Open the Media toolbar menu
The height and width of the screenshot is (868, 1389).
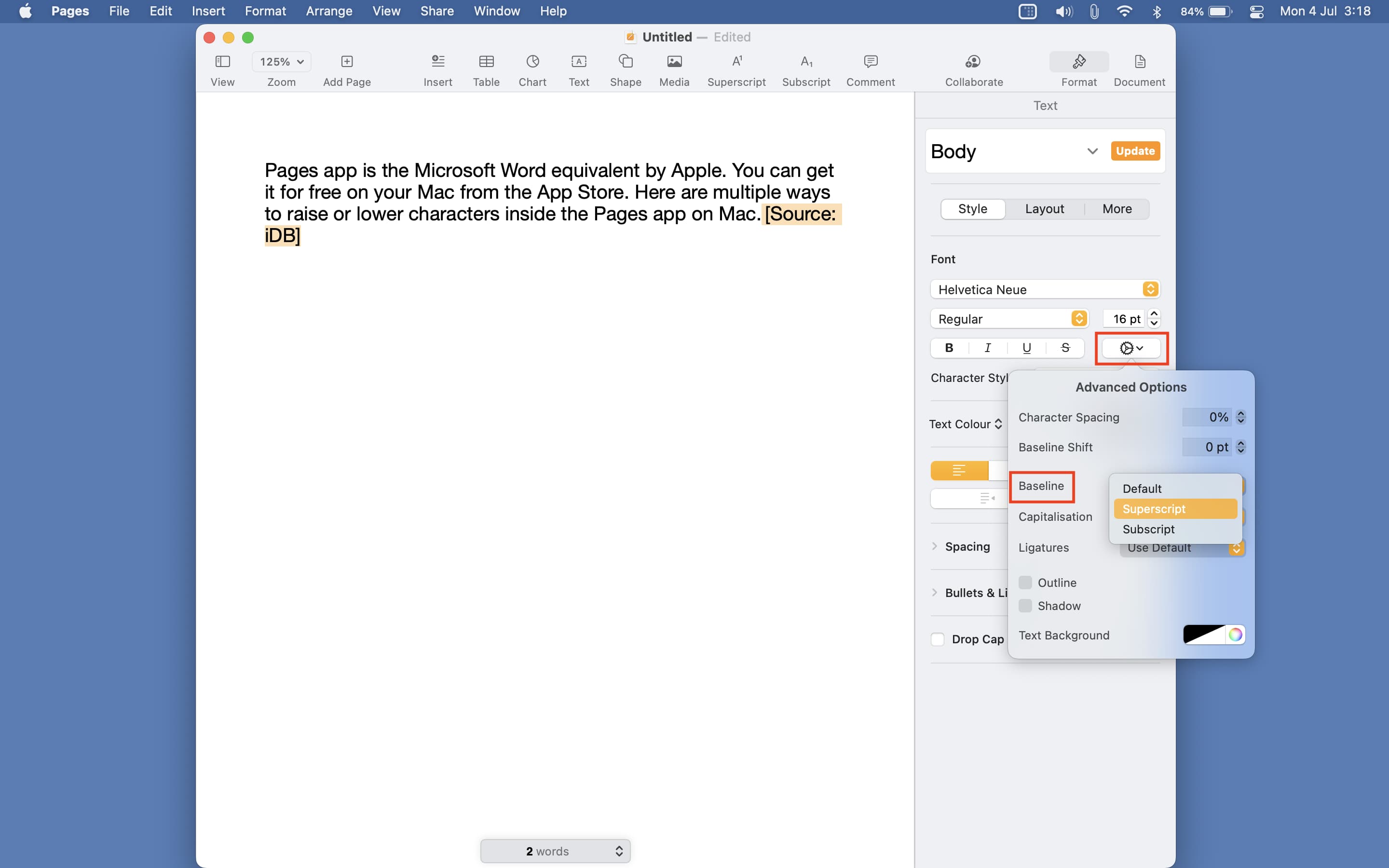point(674,61)
